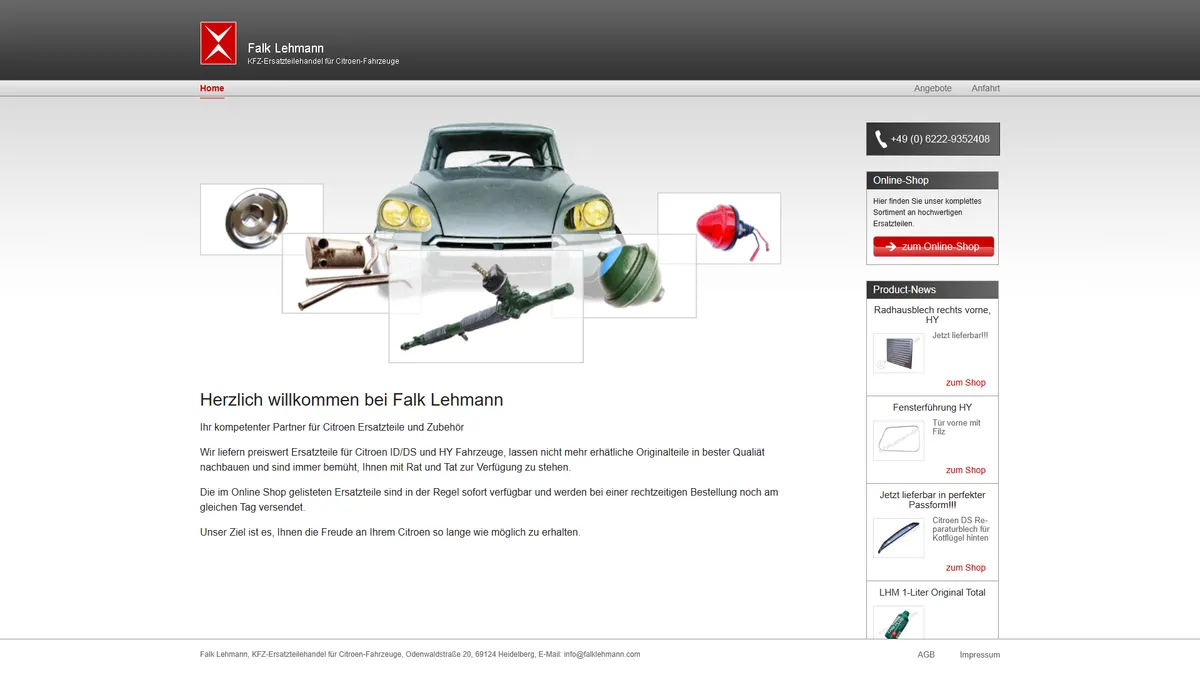Screen dimensions: 1200x675
Task: Open the Angebote menu item
Action: (933, 88)
